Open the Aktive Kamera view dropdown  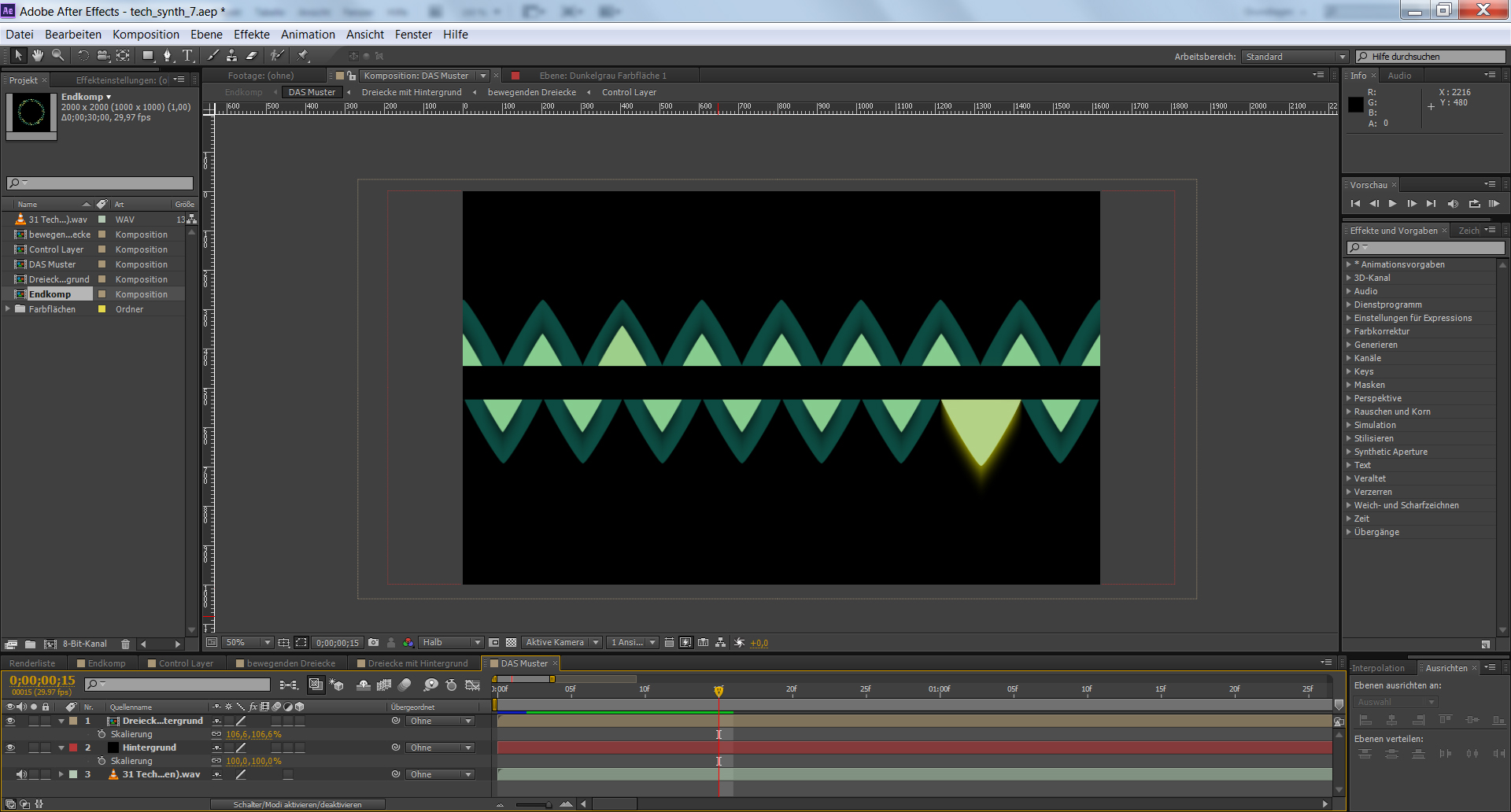[x=562, y=643]
